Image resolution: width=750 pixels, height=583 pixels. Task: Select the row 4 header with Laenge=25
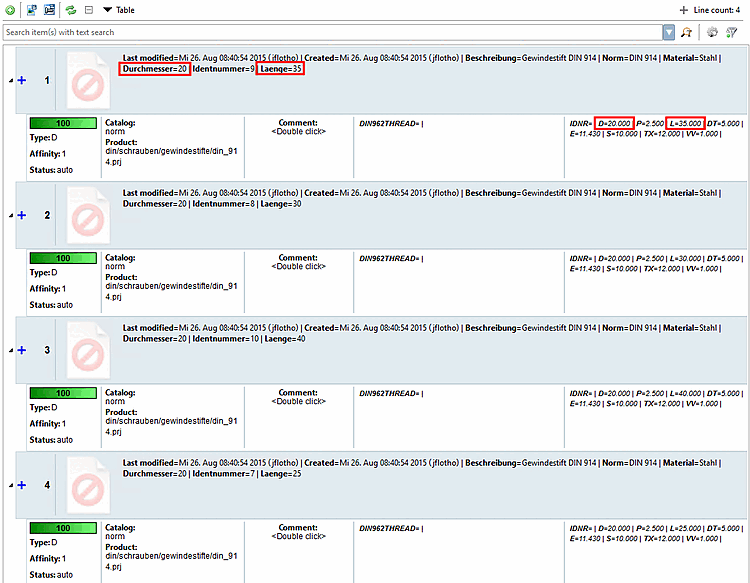click(x=381, y=485)
